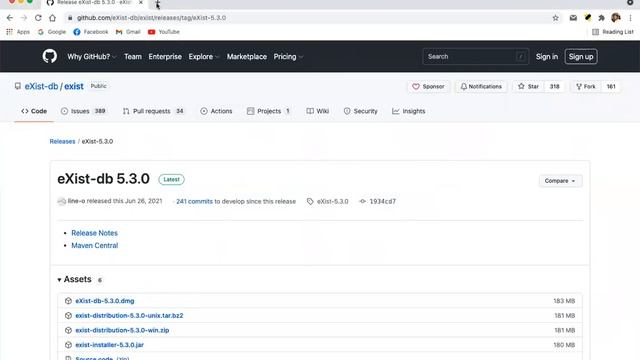Open a new browser tab with plus

point(158,3)
